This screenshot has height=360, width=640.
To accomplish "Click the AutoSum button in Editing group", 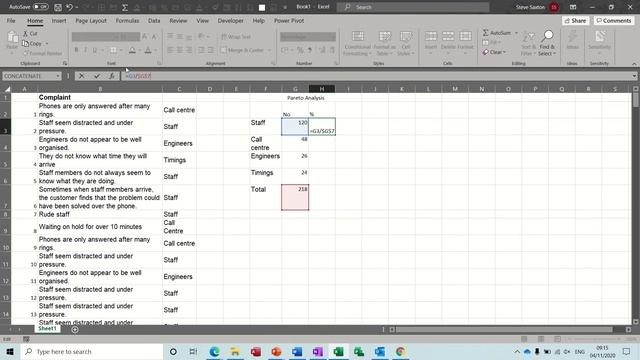I will (497, 33).
